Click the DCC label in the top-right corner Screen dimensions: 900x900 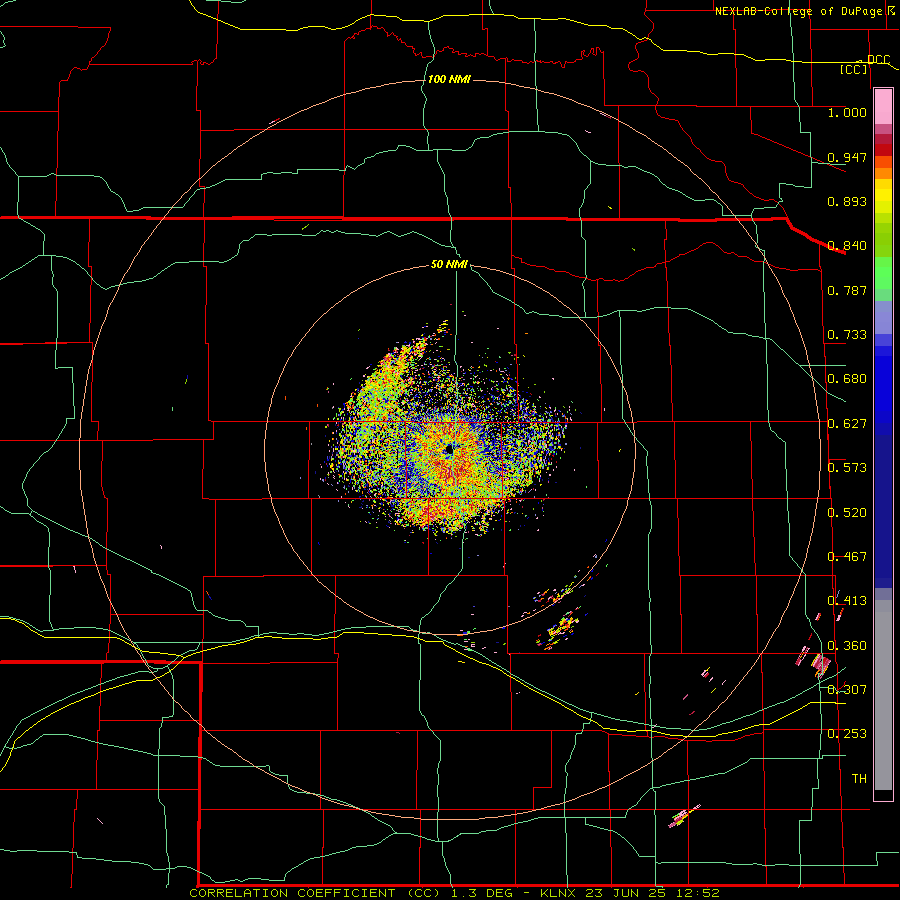878,59
